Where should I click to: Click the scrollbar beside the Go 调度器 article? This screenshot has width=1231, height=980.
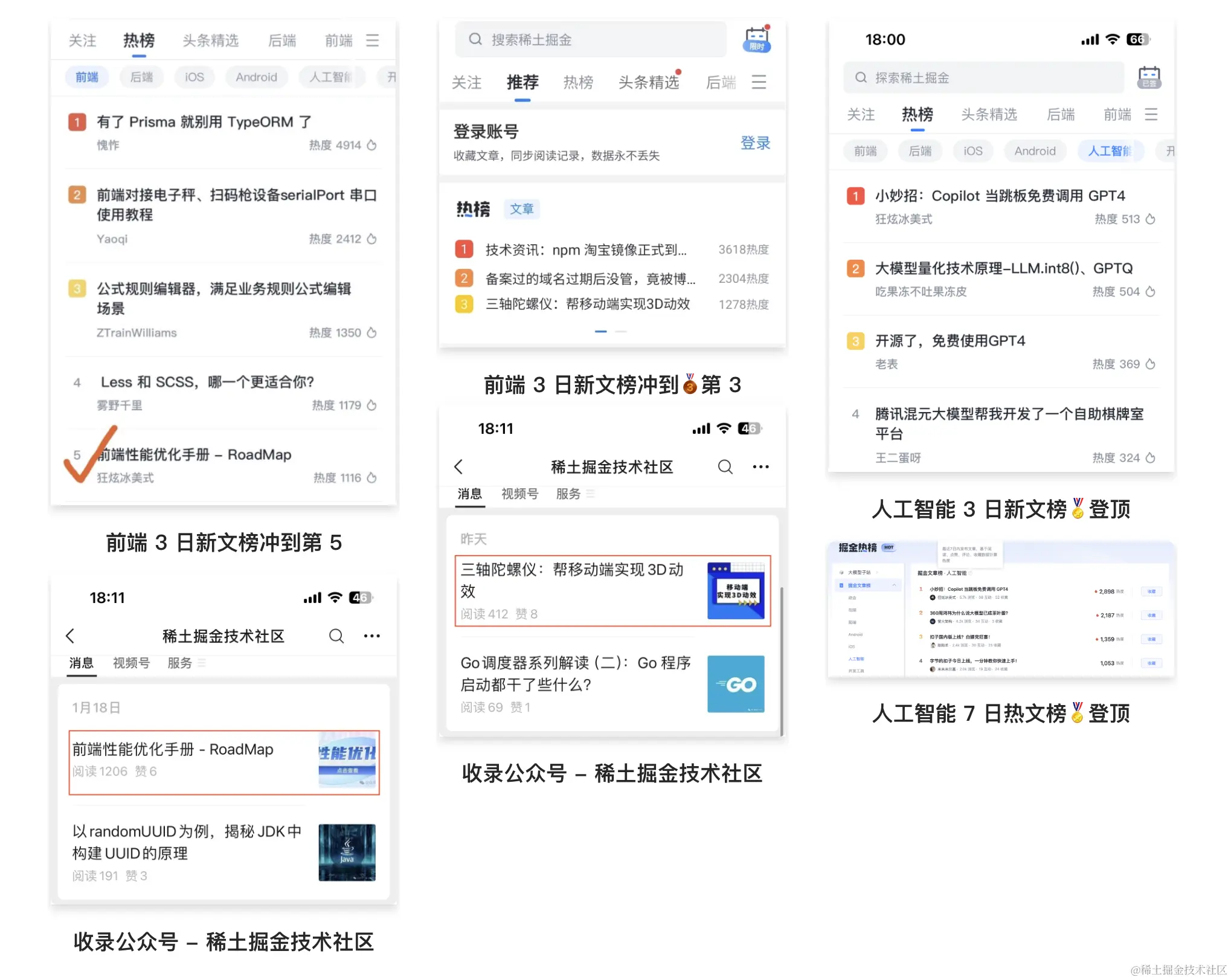(x=782, y=662)
